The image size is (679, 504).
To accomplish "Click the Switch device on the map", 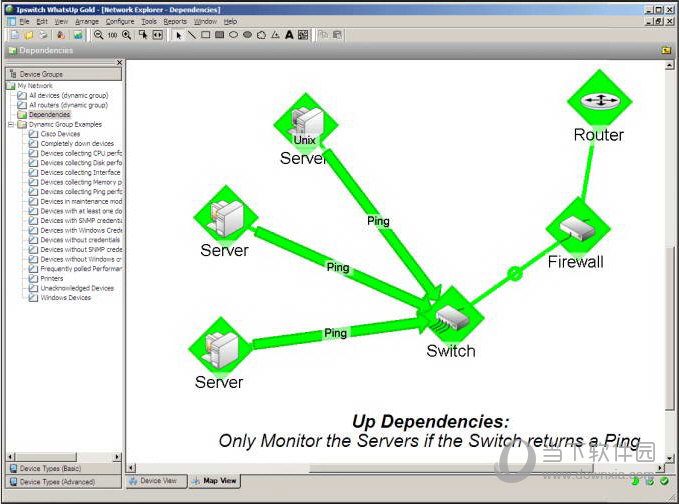I will coord(452,318).
